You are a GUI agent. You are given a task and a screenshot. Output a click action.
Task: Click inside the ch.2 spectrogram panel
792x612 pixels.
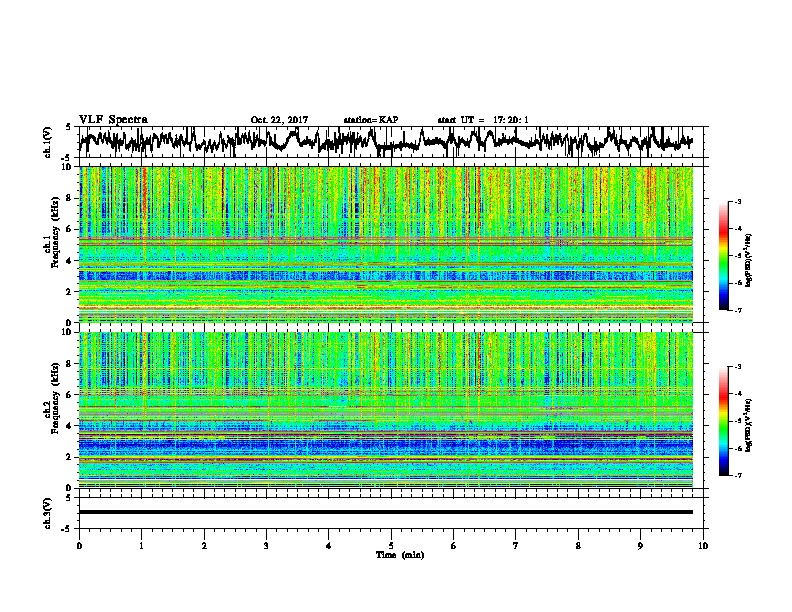click(x=386, y=410)
